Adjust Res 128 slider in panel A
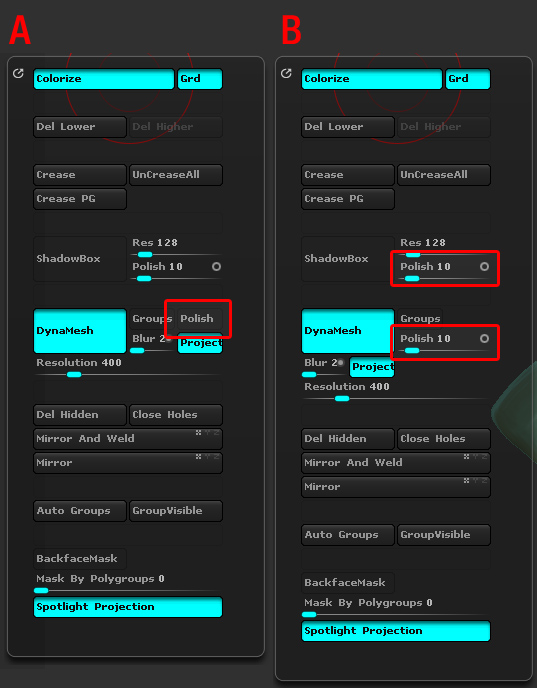Screen dimensions: 537x688 click(176, 247)
